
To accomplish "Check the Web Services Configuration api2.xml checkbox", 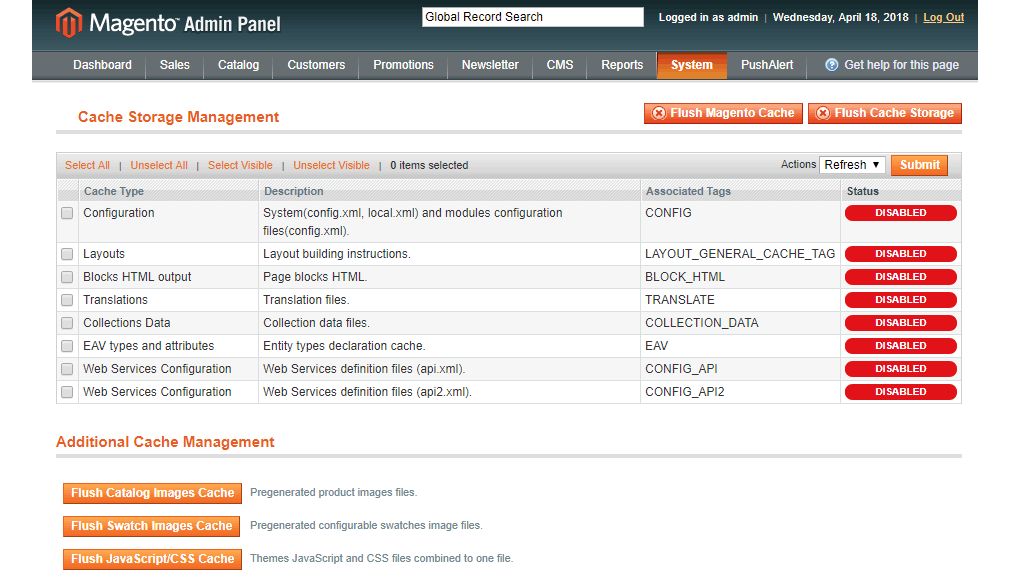I will click(x=67, y=392).
